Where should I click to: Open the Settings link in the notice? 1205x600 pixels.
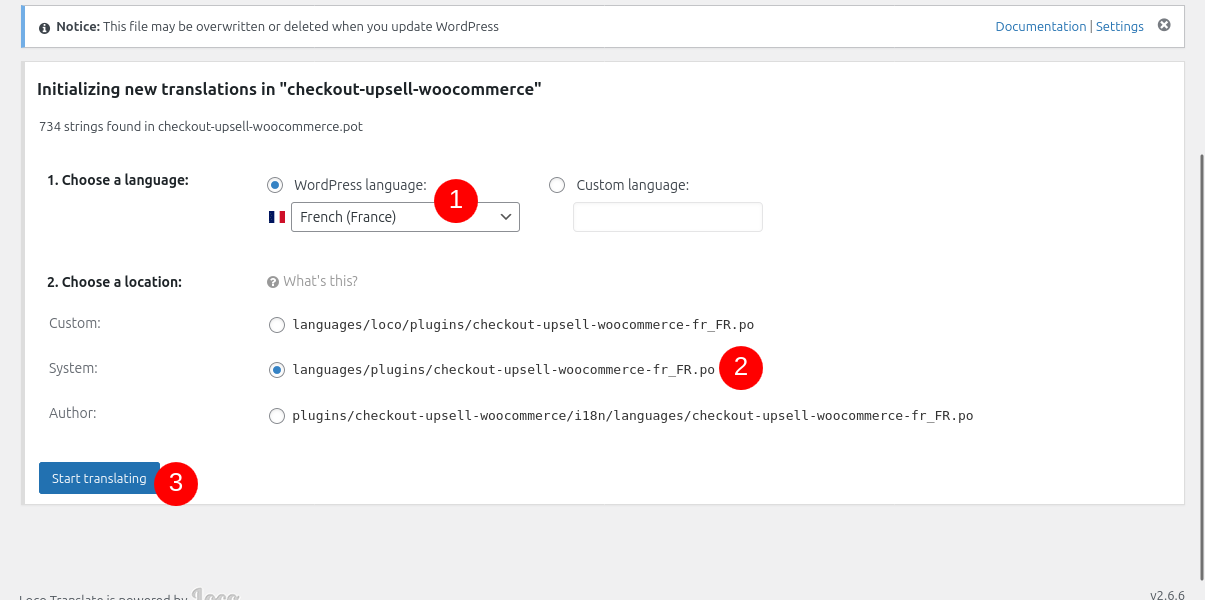point(1119,27)
